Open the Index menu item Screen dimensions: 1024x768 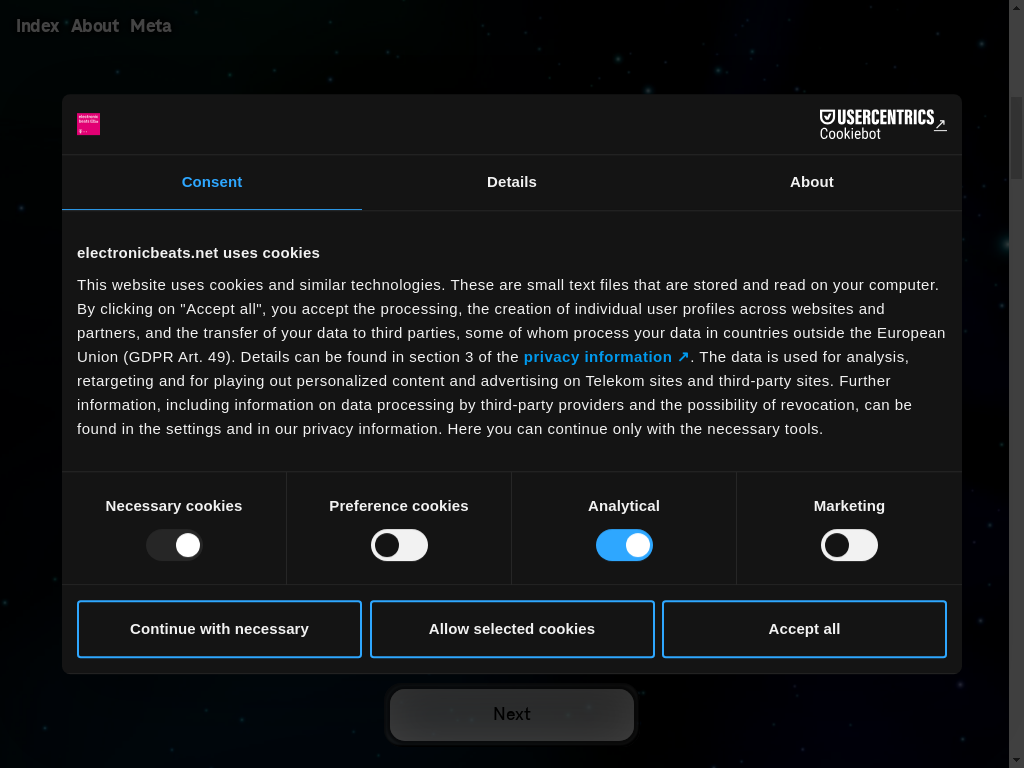point(37,26)
